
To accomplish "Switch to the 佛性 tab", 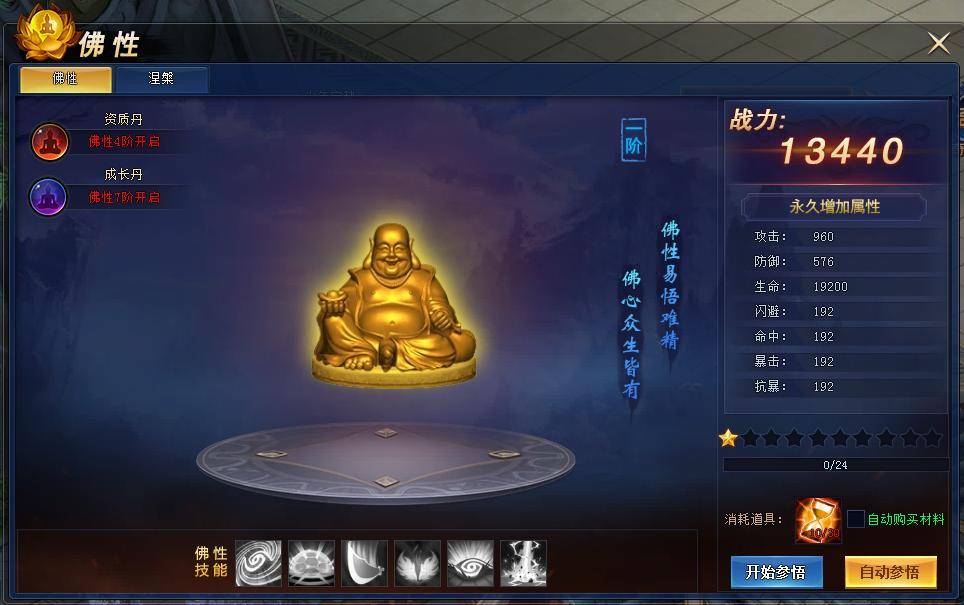I will 65,79.
